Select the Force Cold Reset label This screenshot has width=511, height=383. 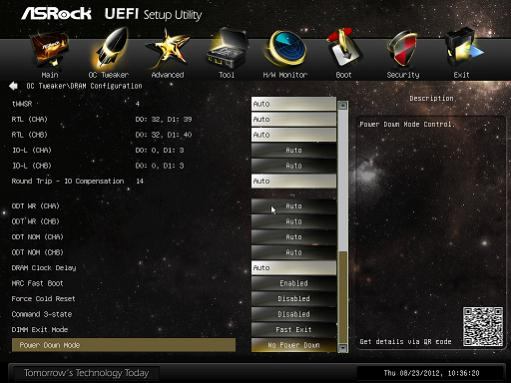tap(43, 299)
